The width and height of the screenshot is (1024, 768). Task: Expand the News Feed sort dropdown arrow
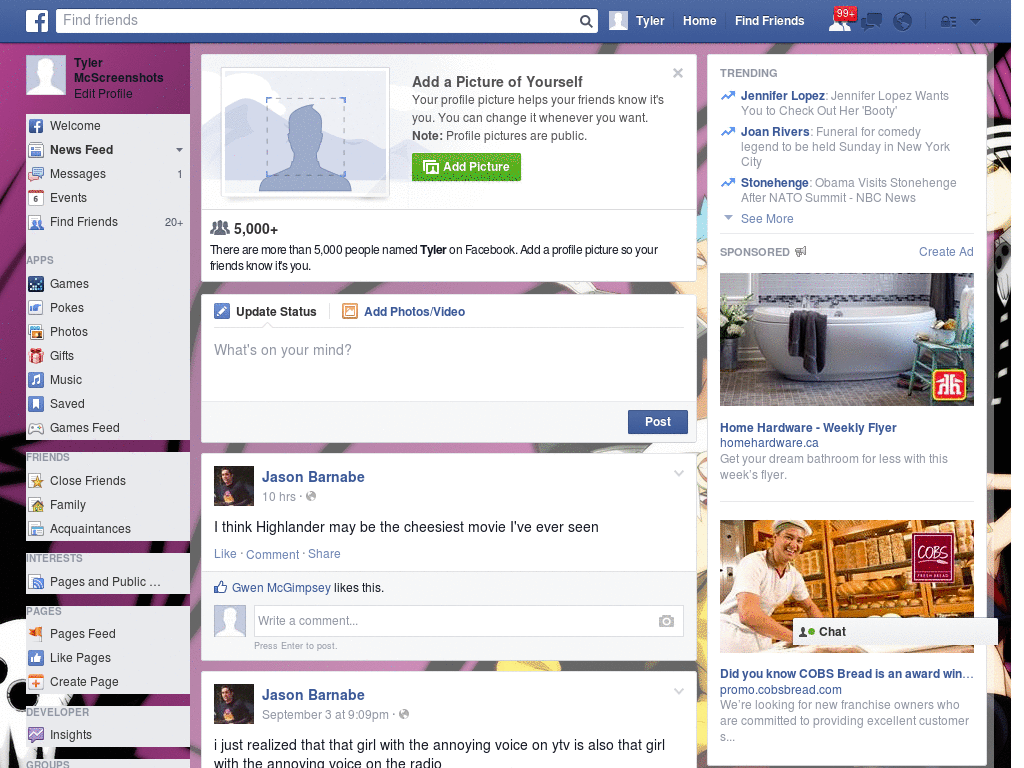[x=179, y=150]
